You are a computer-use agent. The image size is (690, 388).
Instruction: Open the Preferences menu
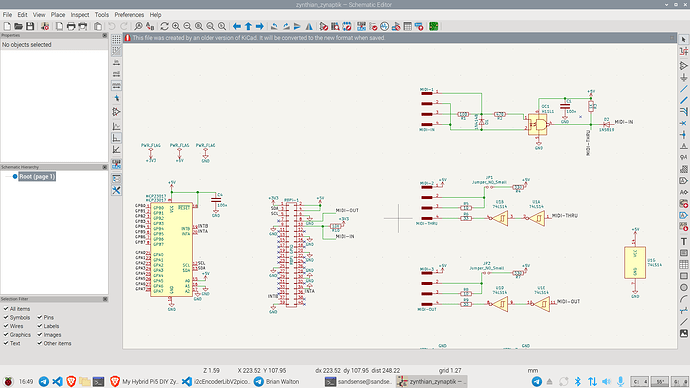coord(129,15)
